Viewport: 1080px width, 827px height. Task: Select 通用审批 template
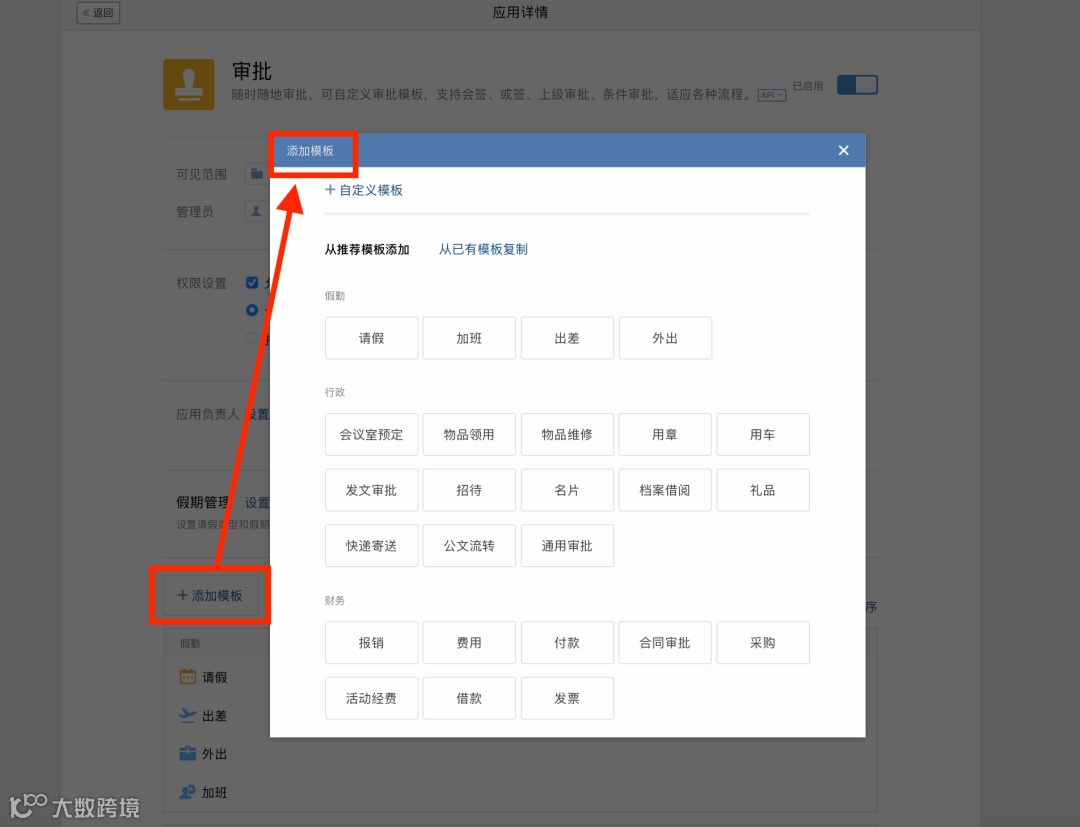567,546
